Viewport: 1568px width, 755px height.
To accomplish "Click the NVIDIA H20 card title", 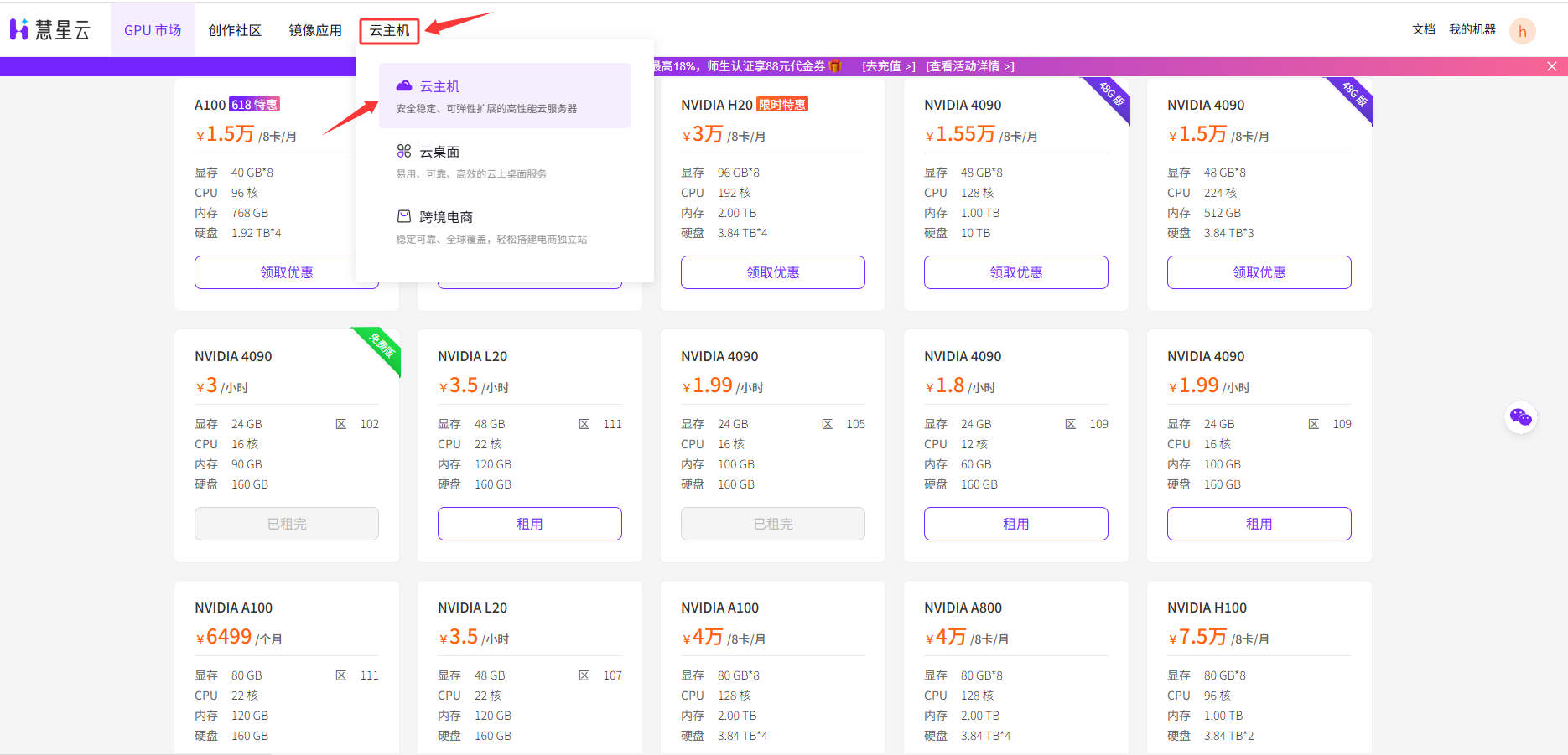I will click(x=717, y=105).
